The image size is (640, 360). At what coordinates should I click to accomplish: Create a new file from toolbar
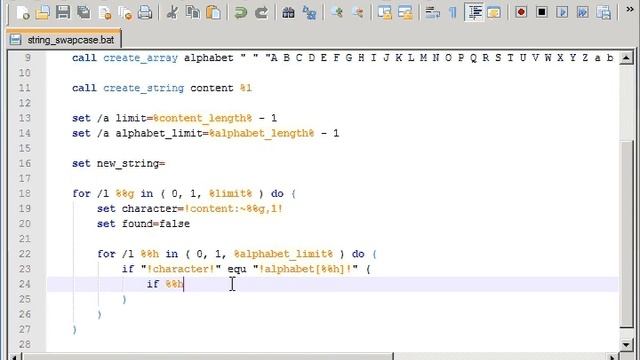pos(23,13)
